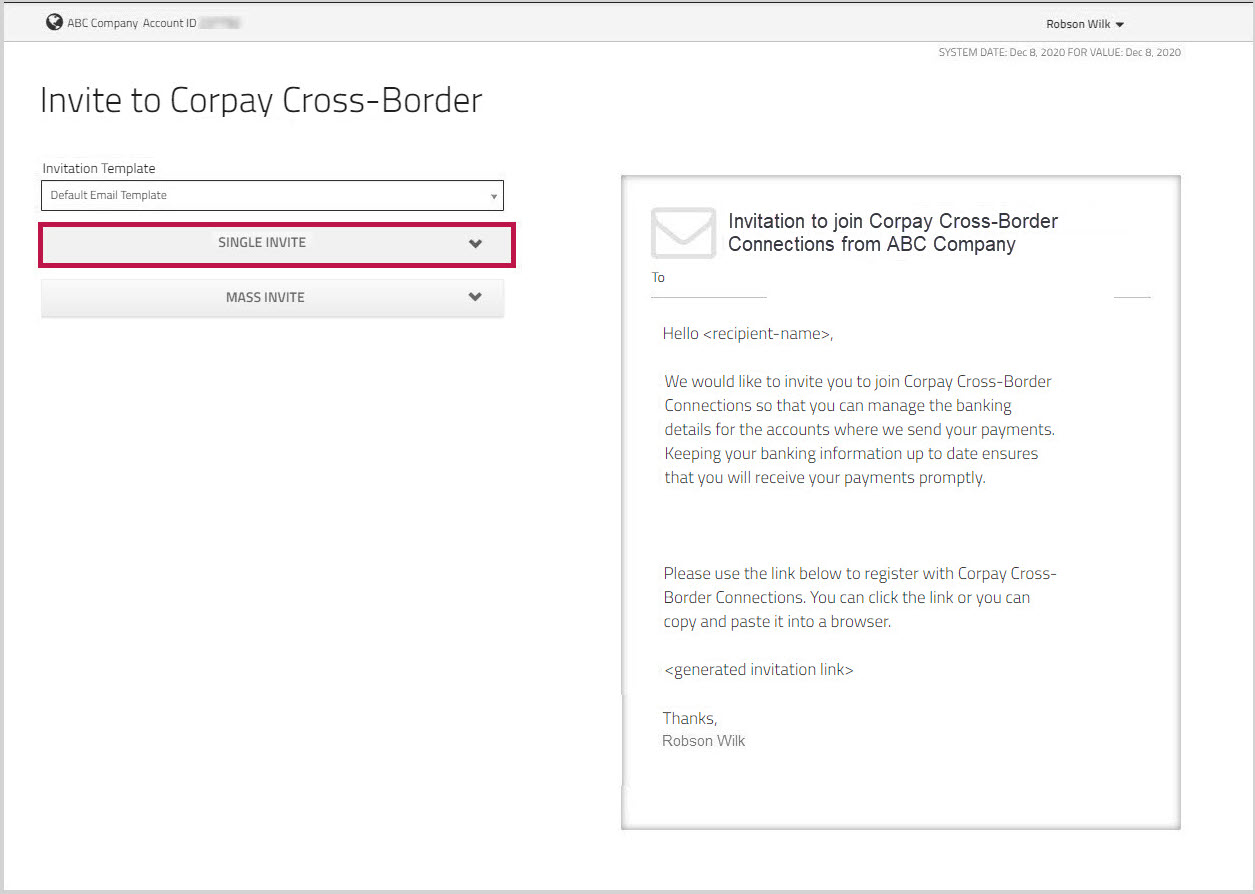Viewport: 1255px width, 894px height.
Task: Click the Thanks, closing line
Action: coord(690,718)
